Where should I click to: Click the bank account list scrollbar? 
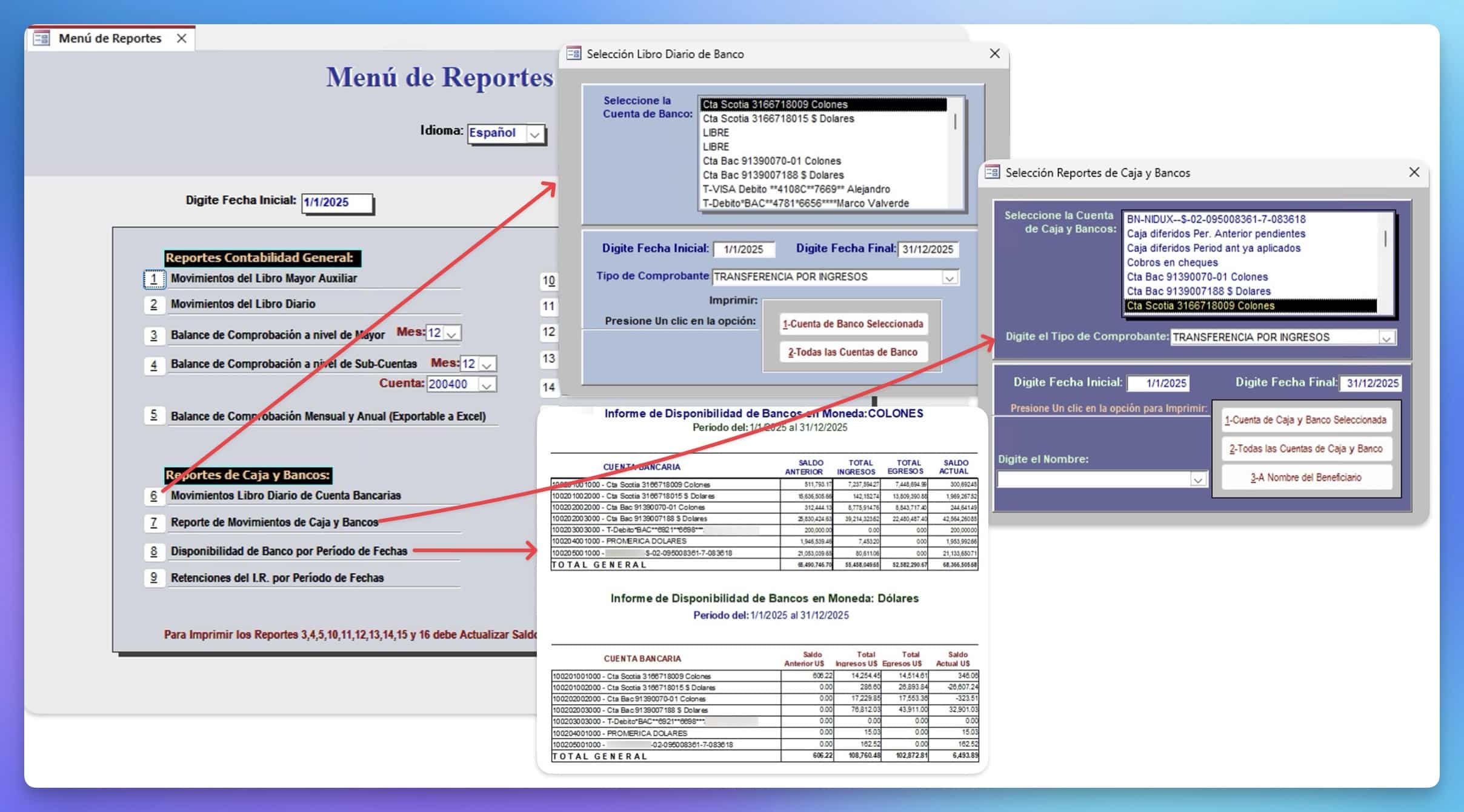pyautogui.click(x=956, y=122)
